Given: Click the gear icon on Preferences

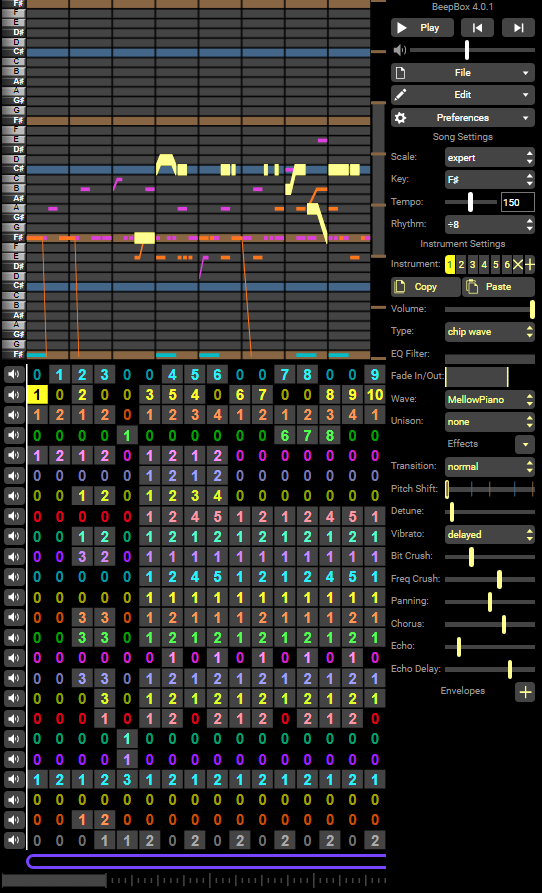Looking at the screenshot, I should click(x=400, y=118).
